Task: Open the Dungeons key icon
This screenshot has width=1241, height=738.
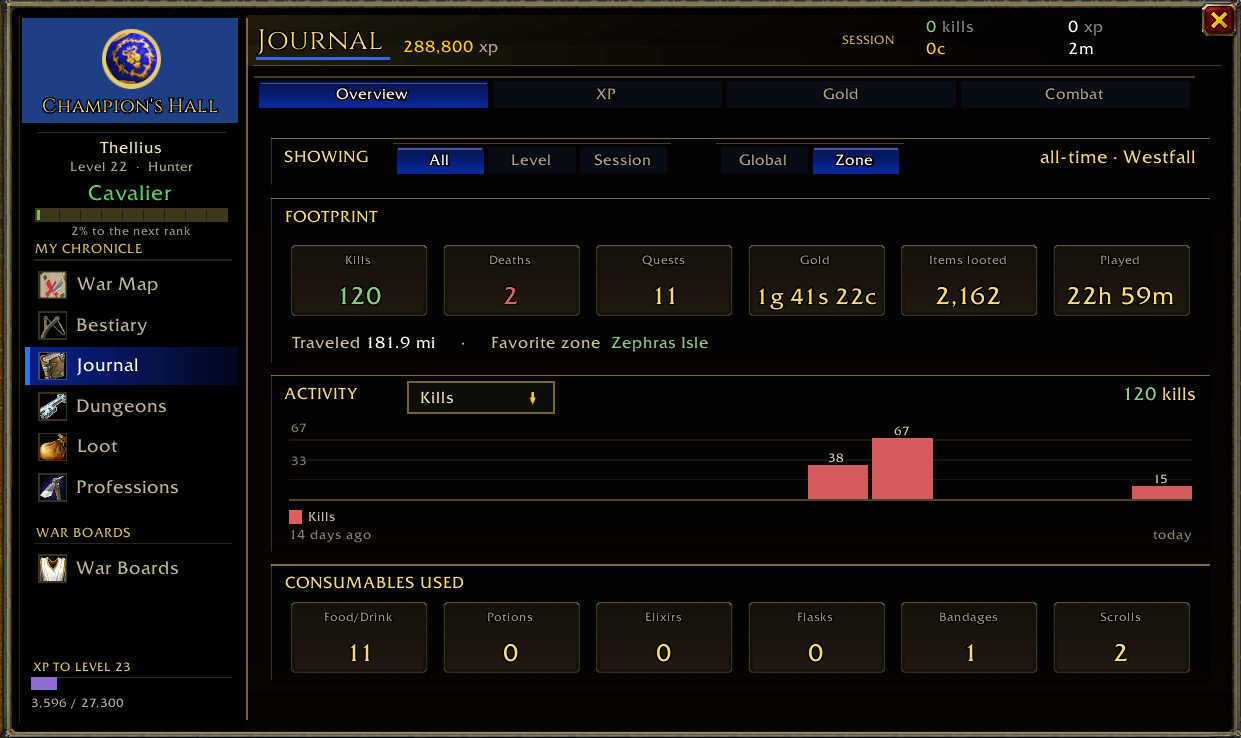Action: [53, 406]
